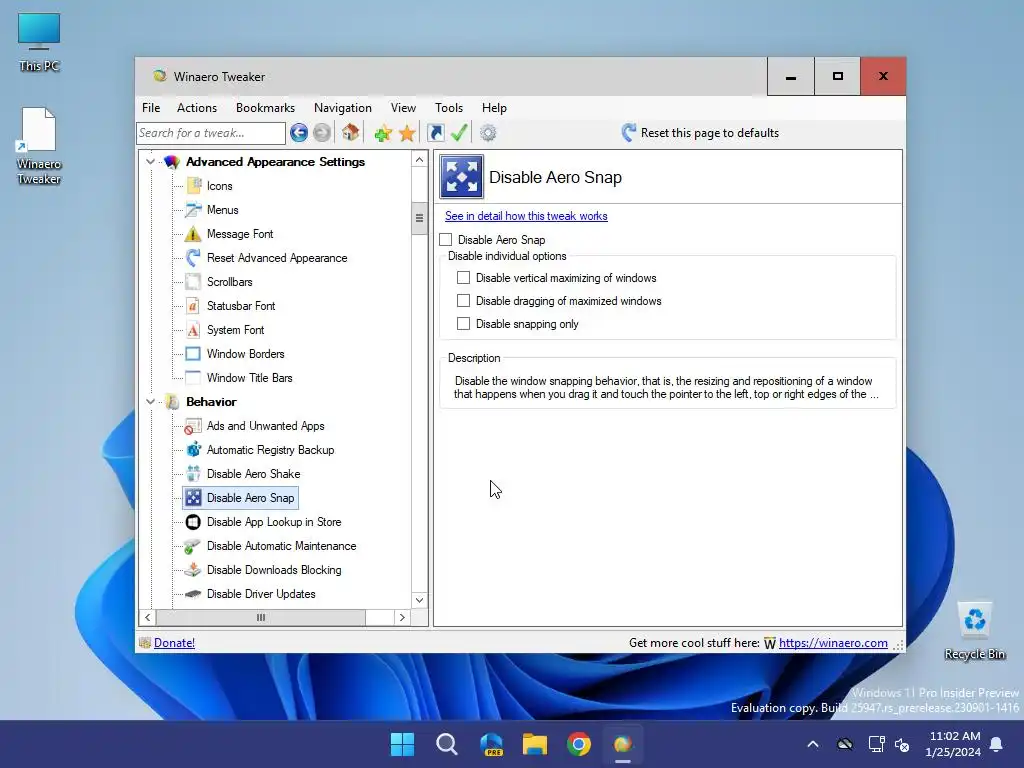Click tree horizontal scrollbar left arrow
The image size is (1024, 768).
point(148,617)
